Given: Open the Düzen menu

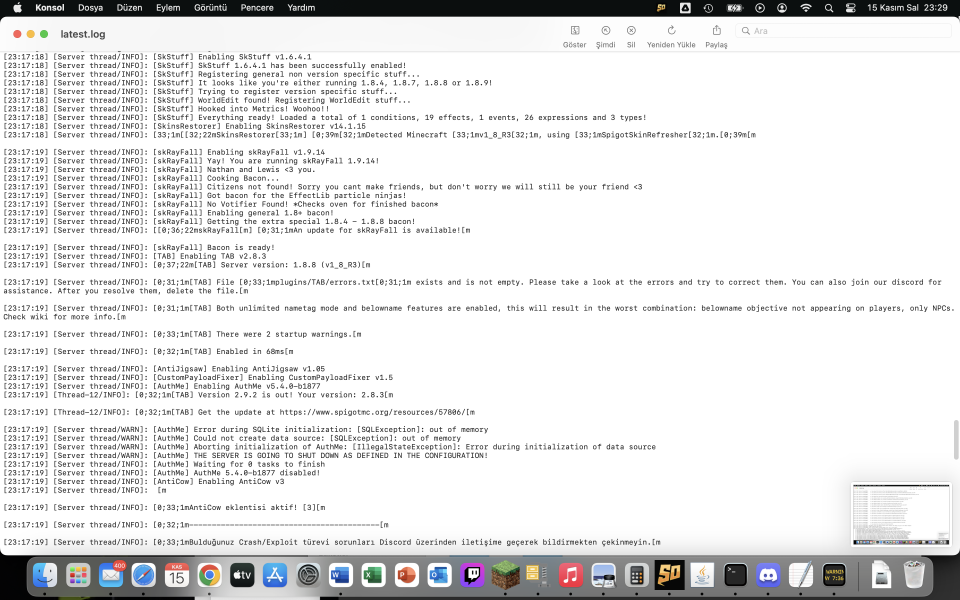Looking at the screenshot, I should [129, 8].
